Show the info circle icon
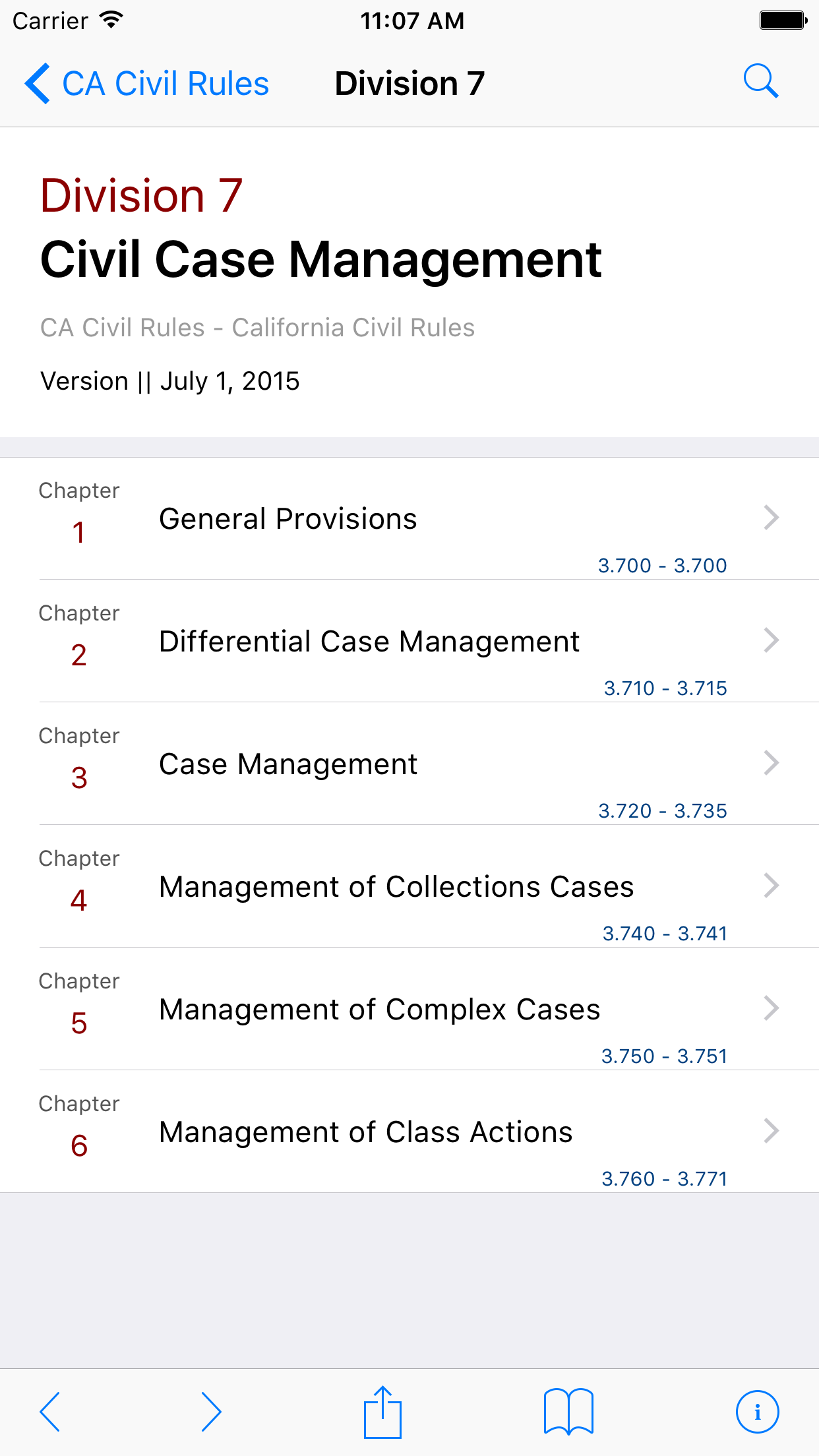The width and height of the screenshot is (819, 1456). tap(757, 1412)
